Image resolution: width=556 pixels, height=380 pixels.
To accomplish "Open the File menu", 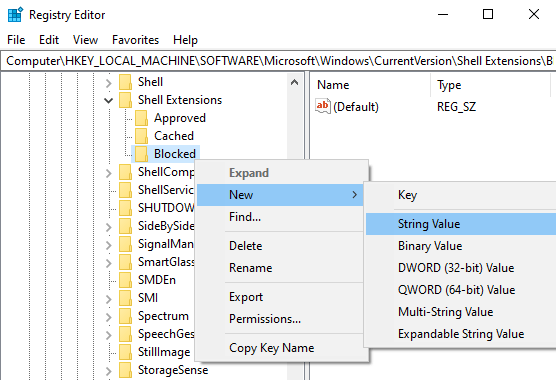I will (16, 40).
